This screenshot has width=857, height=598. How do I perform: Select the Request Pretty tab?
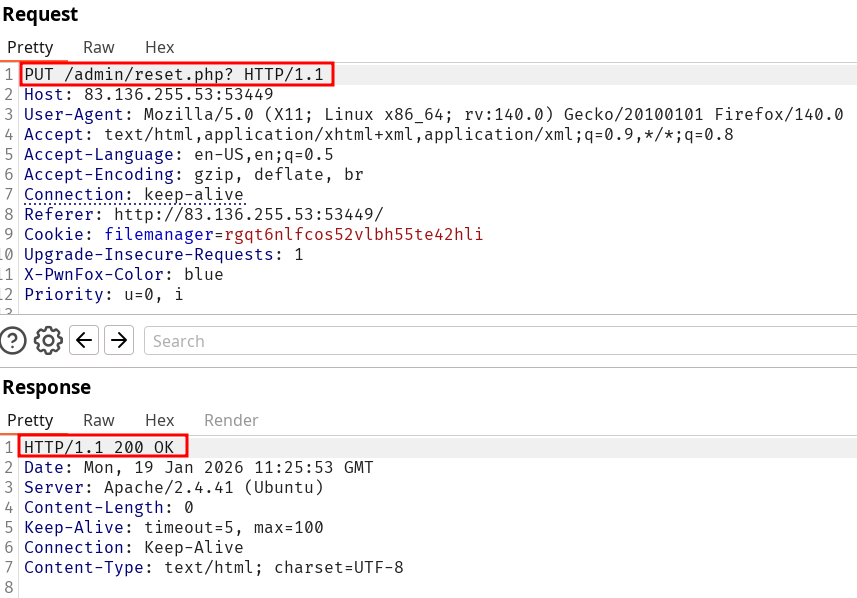(30, 47)
